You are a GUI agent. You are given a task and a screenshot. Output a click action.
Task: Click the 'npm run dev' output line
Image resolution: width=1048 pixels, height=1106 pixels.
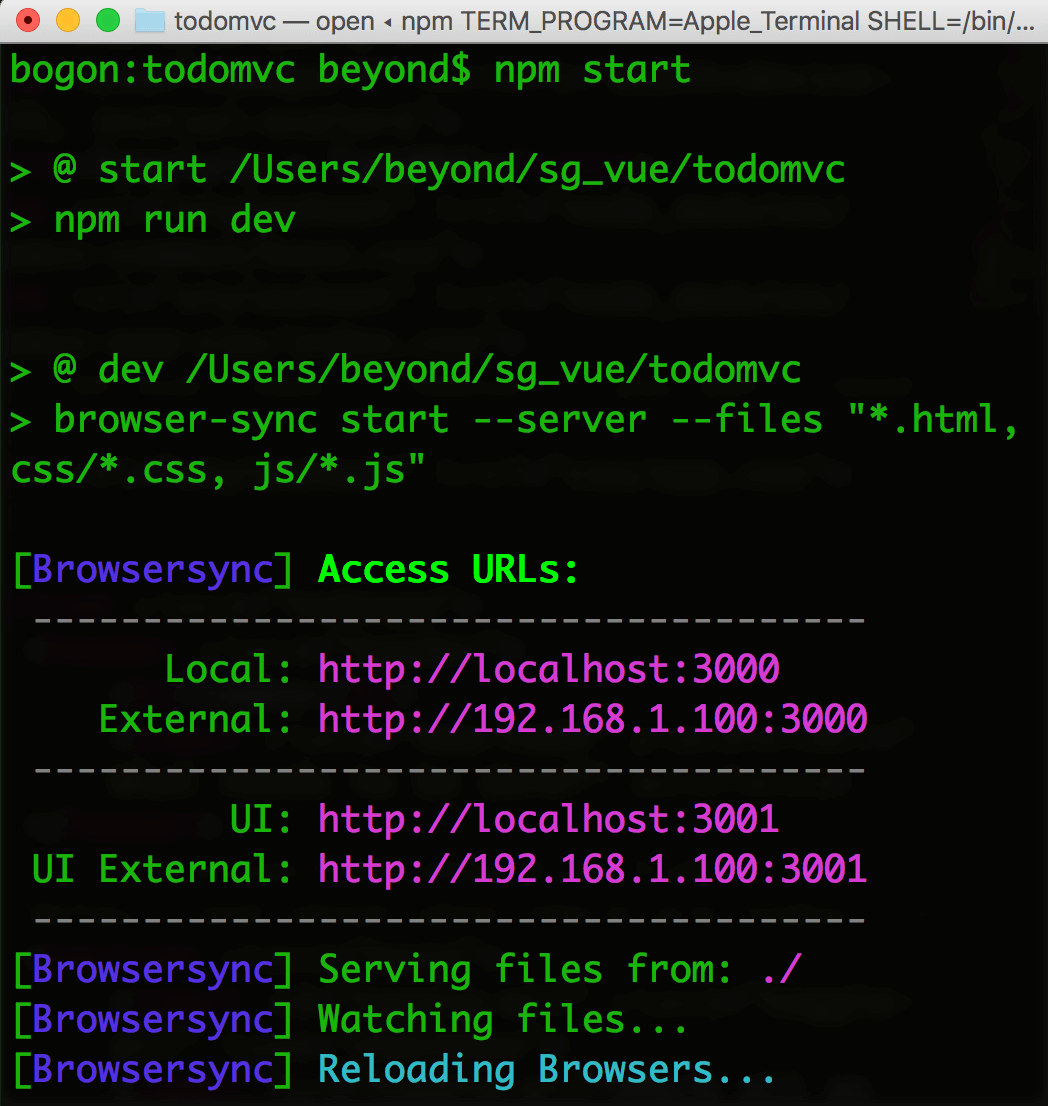coord(153,221)
